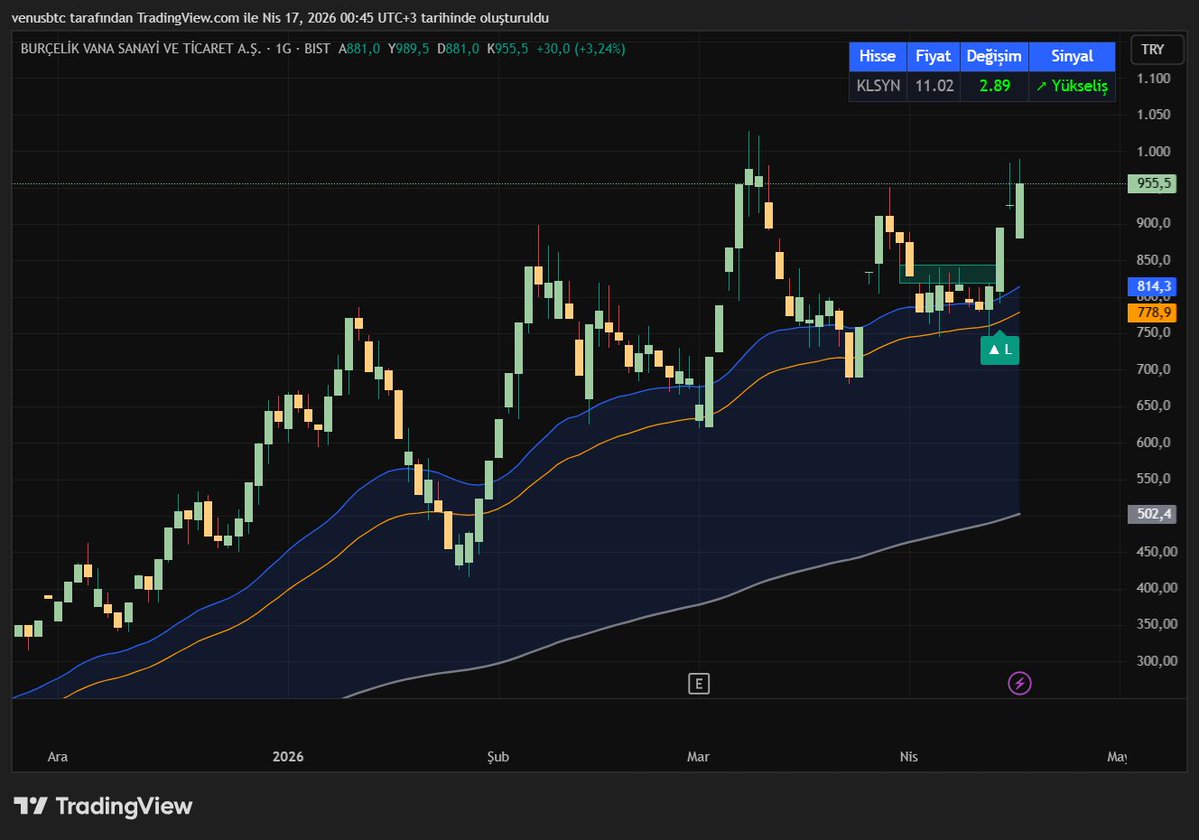Click the +30,0 (+3,24%) change text
The image size is (1199, 840).
[580, 49]
